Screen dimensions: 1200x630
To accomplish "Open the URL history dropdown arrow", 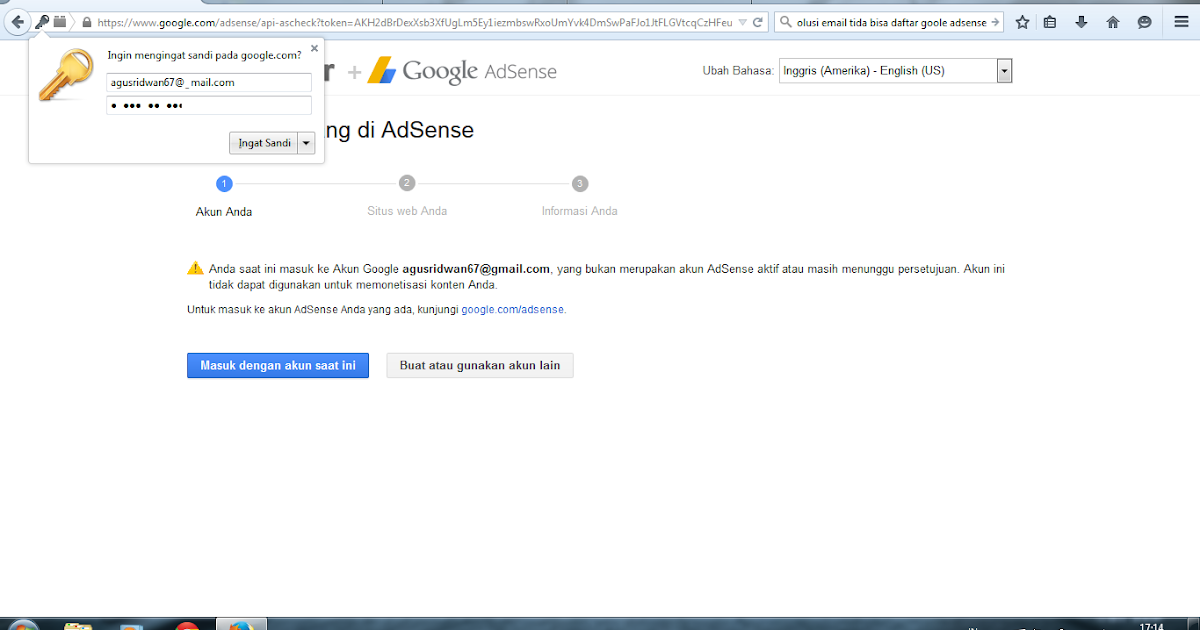I will (x=742, y=22).
